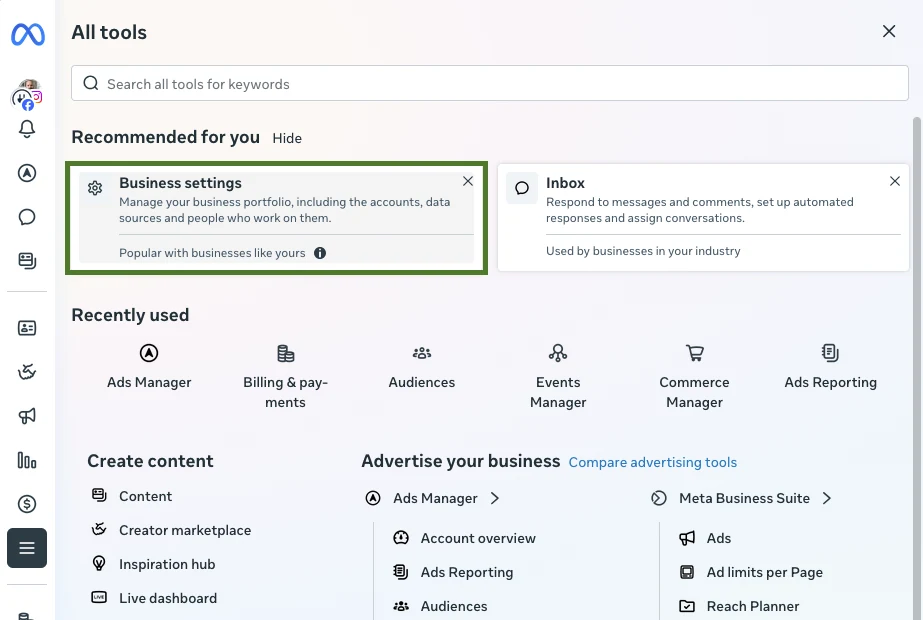Expand Ads Manager group chevron

pyautogui.click(x=495, y=498)
